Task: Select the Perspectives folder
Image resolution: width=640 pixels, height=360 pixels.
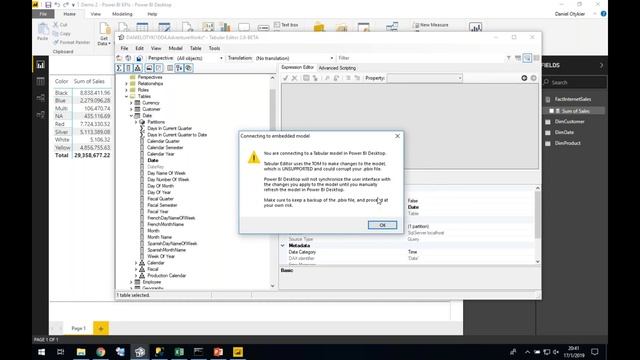Action: (x=150, y=77)
